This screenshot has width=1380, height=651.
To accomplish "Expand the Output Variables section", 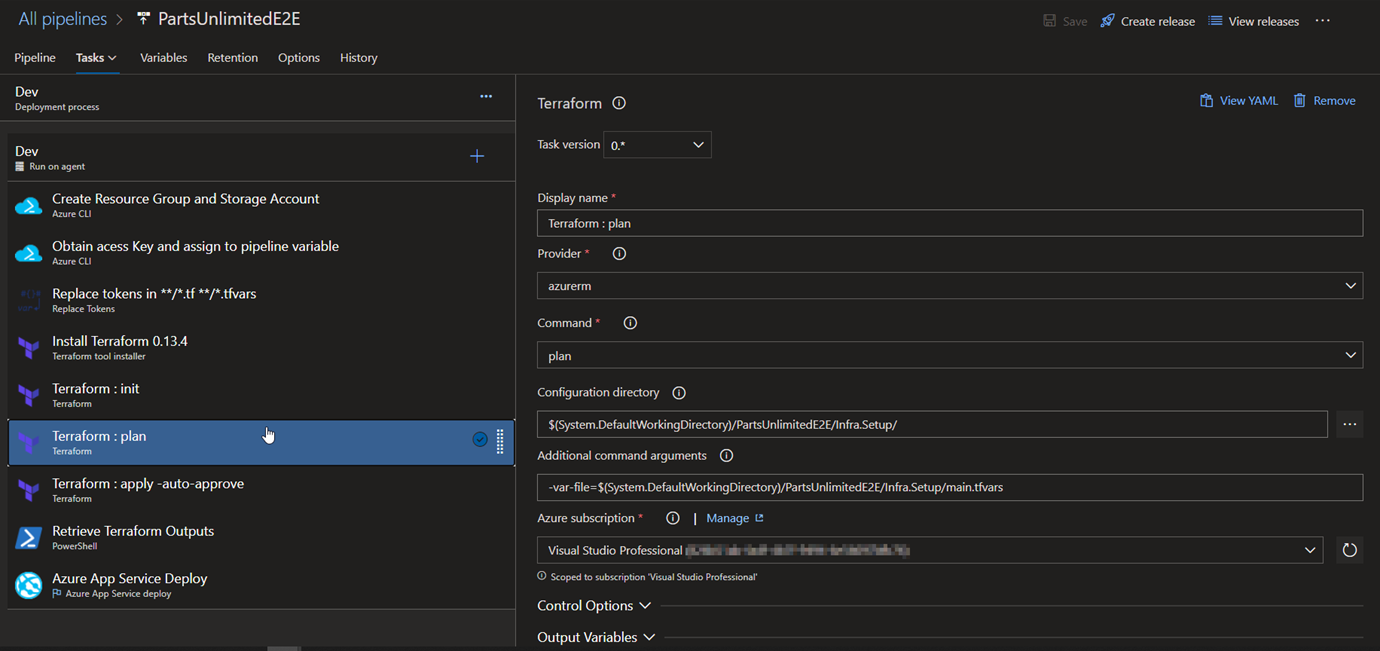I will pos(596,637).
